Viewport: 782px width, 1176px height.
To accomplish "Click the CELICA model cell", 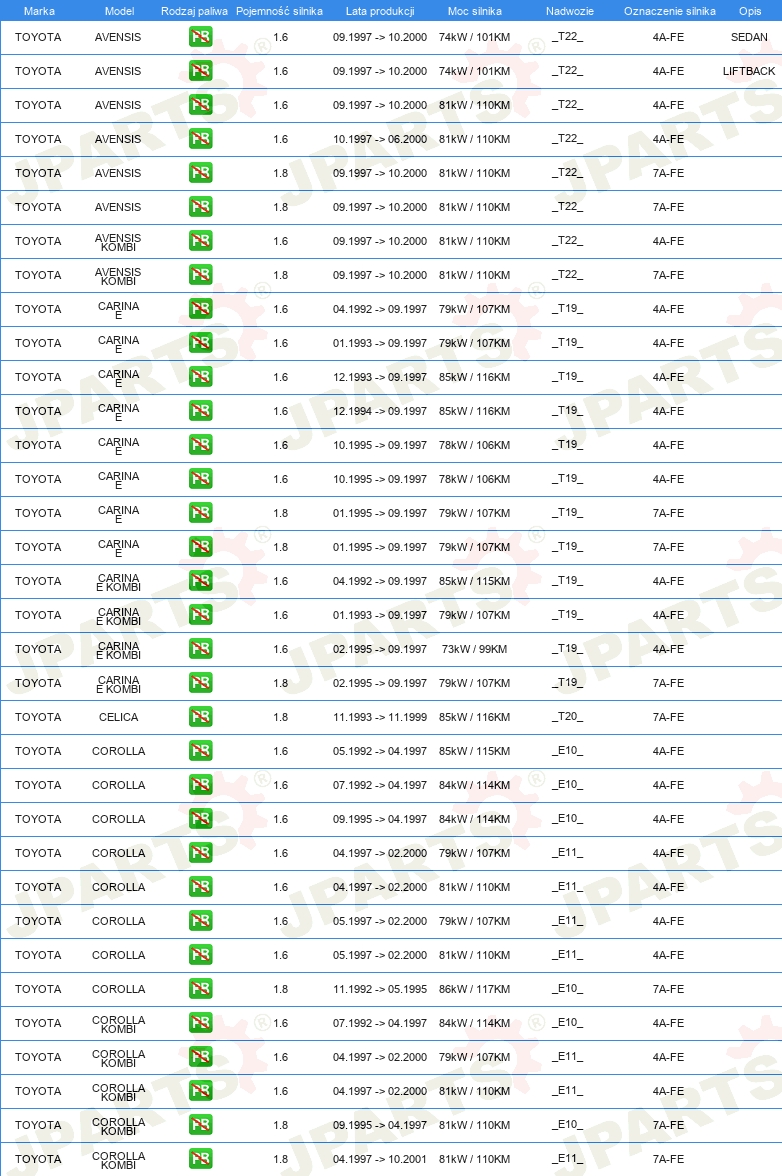I will point(118,717).
